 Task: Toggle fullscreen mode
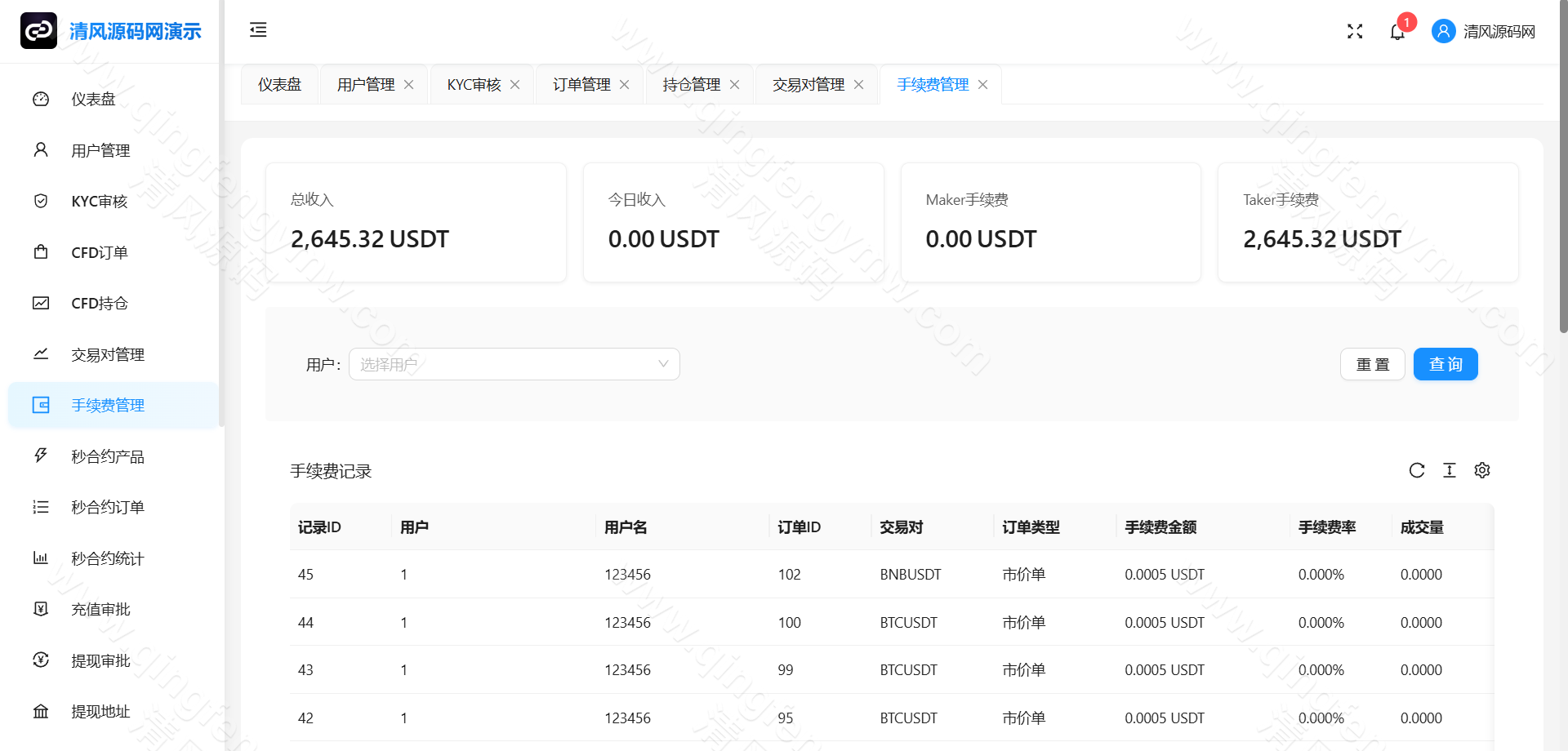coord(1355,31)
